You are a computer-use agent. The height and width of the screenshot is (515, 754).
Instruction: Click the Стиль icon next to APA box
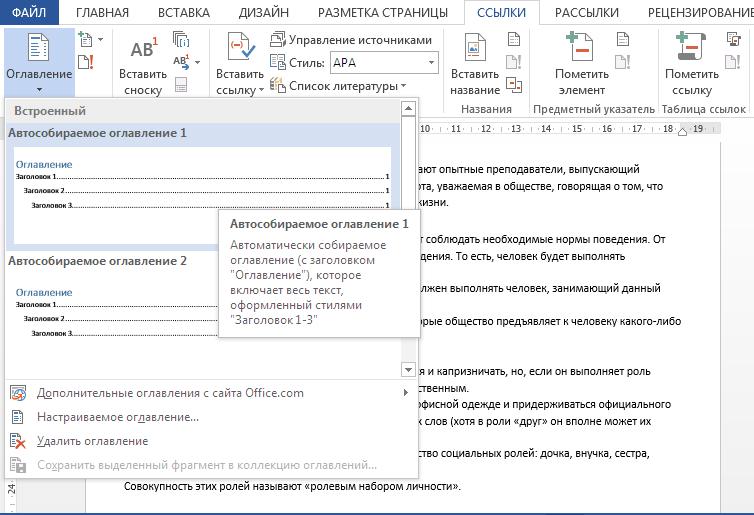(277, 62)
